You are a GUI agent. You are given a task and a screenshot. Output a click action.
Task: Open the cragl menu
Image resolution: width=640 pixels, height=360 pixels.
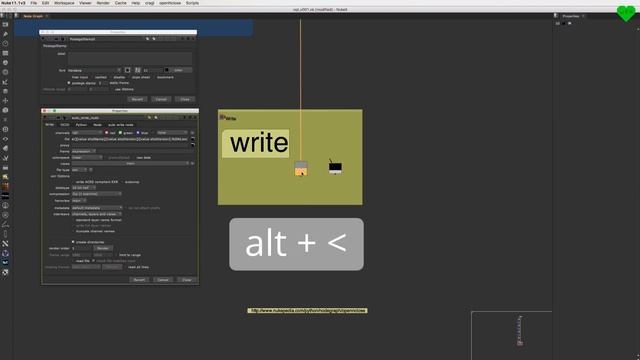150,3
